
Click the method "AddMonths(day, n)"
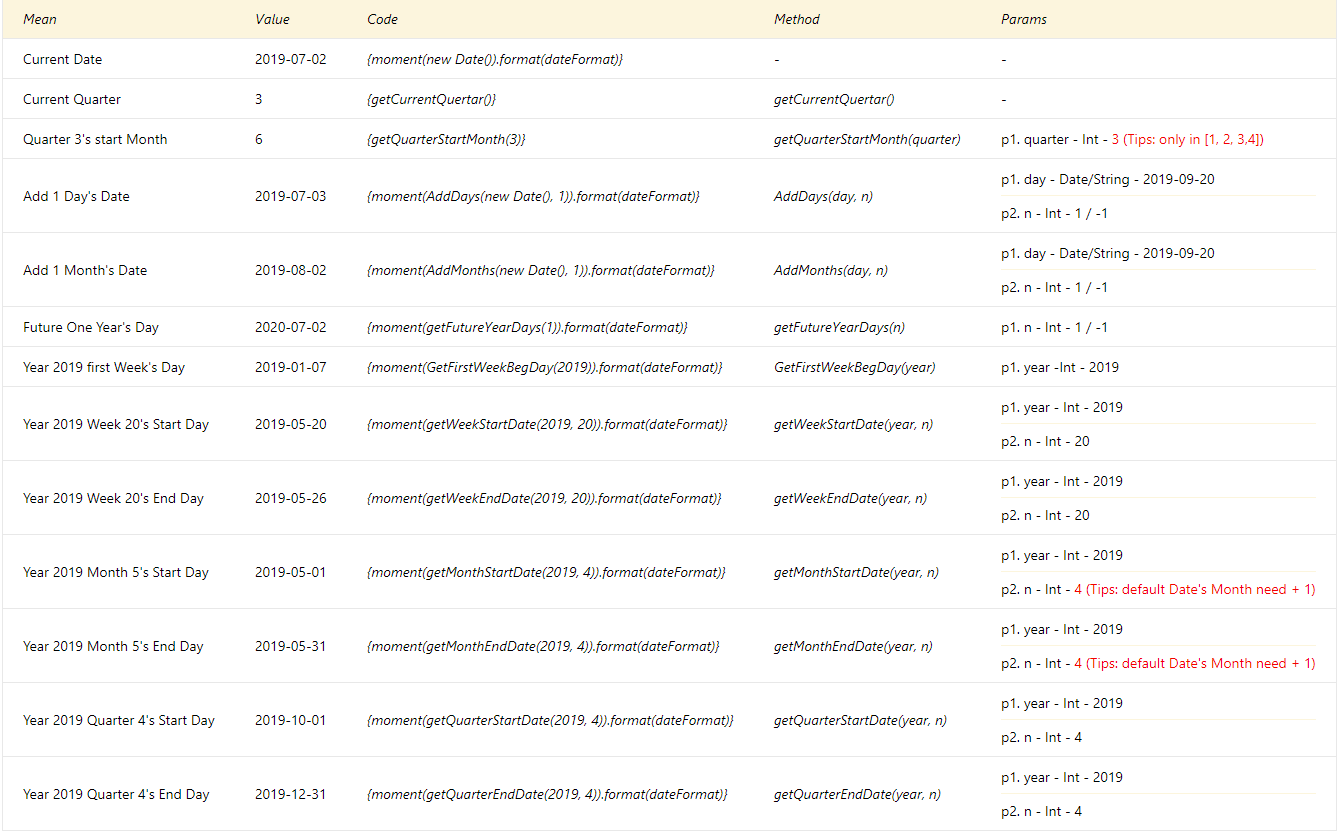tap(831, 270)
